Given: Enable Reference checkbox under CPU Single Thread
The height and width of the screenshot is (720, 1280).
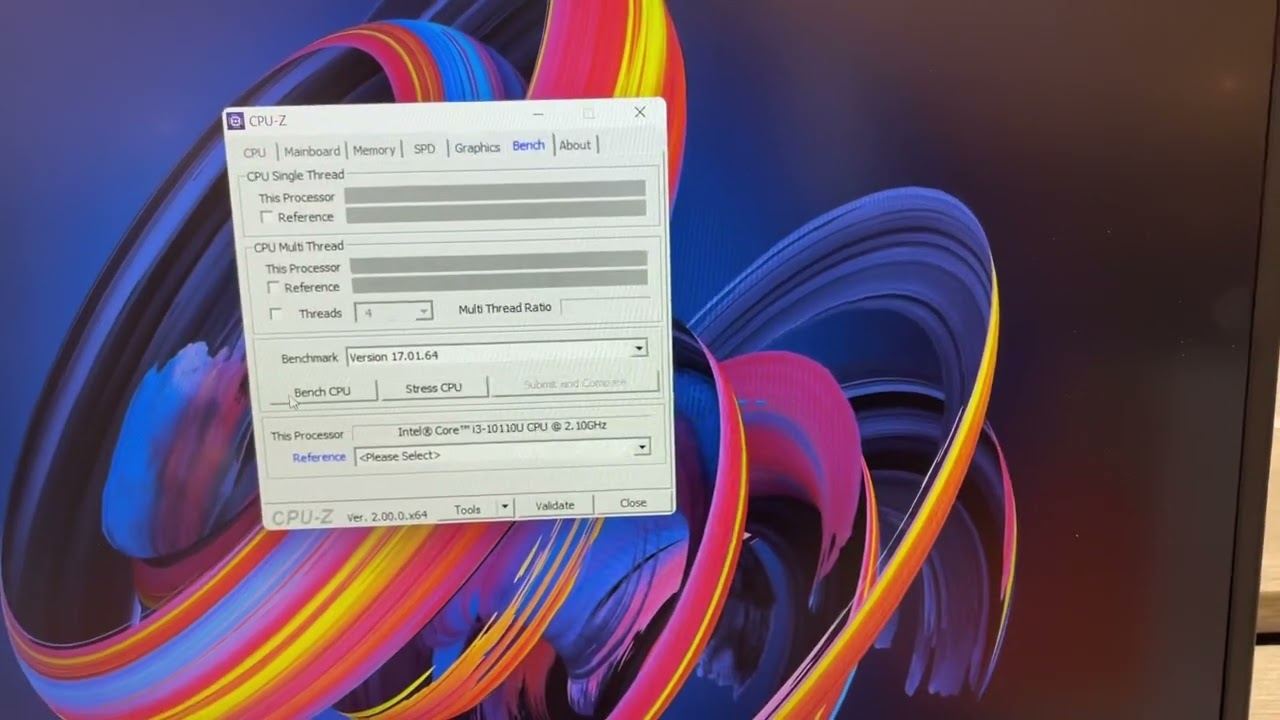Looking at the screenshot, I should coord(266,217).
